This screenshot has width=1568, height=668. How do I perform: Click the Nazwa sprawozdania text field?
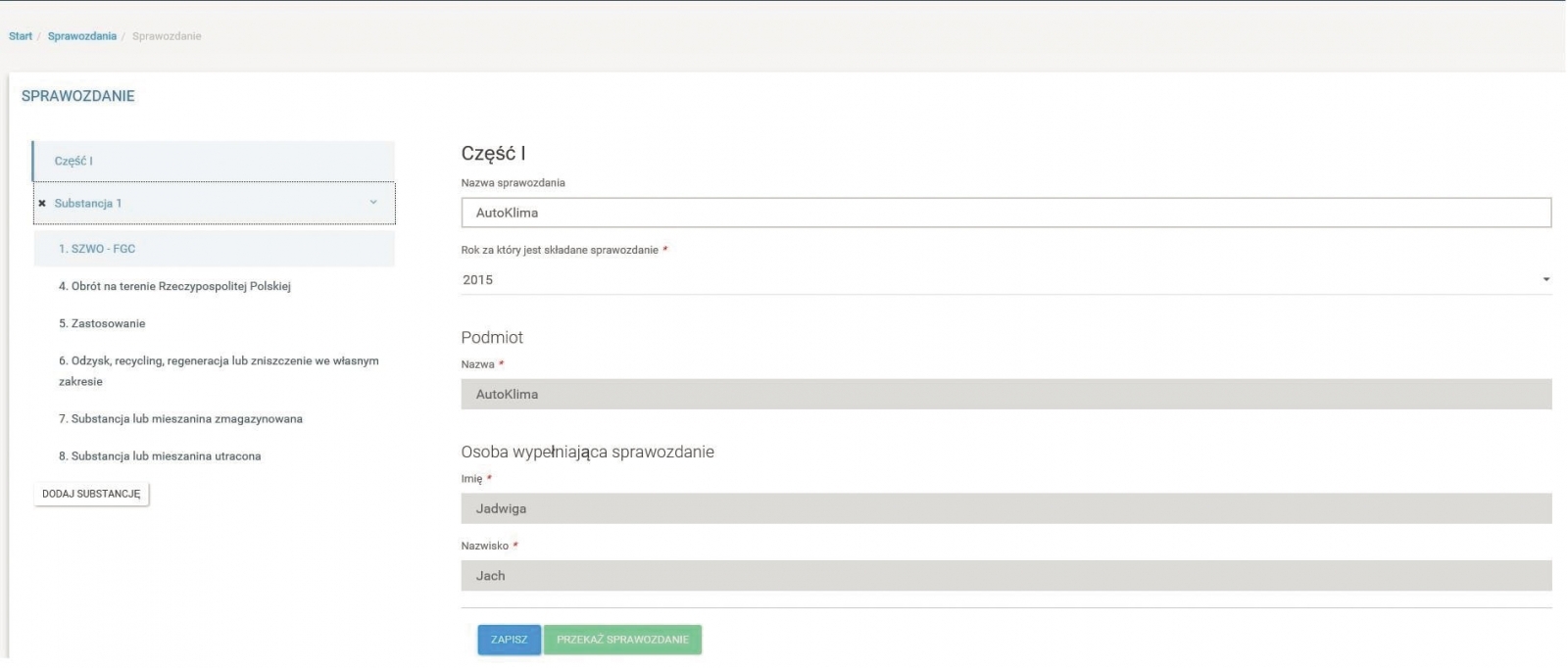click(1005, 214)
